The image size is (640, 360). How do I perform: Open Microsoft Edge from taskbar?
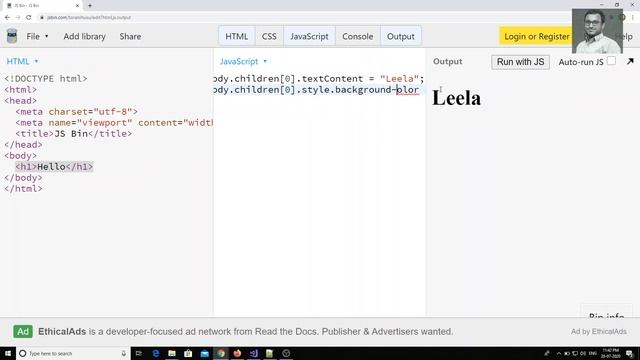coord(156,353)
